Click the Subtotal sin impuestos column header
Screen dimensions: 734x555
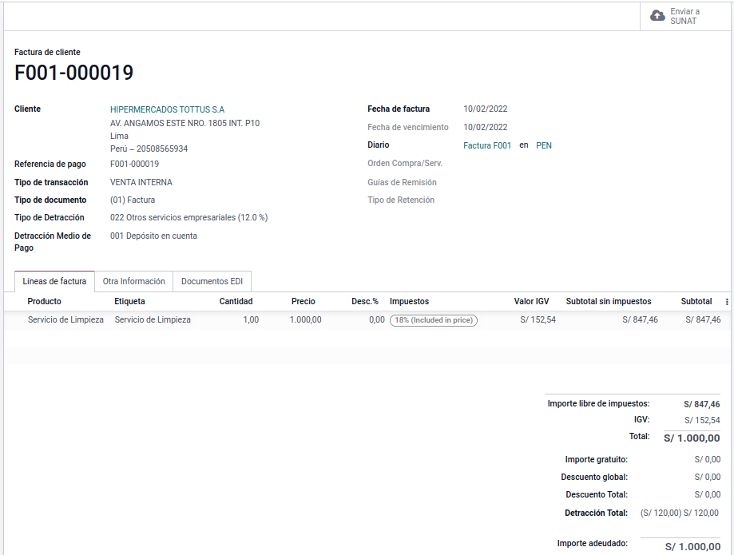[x=608, y=301]
